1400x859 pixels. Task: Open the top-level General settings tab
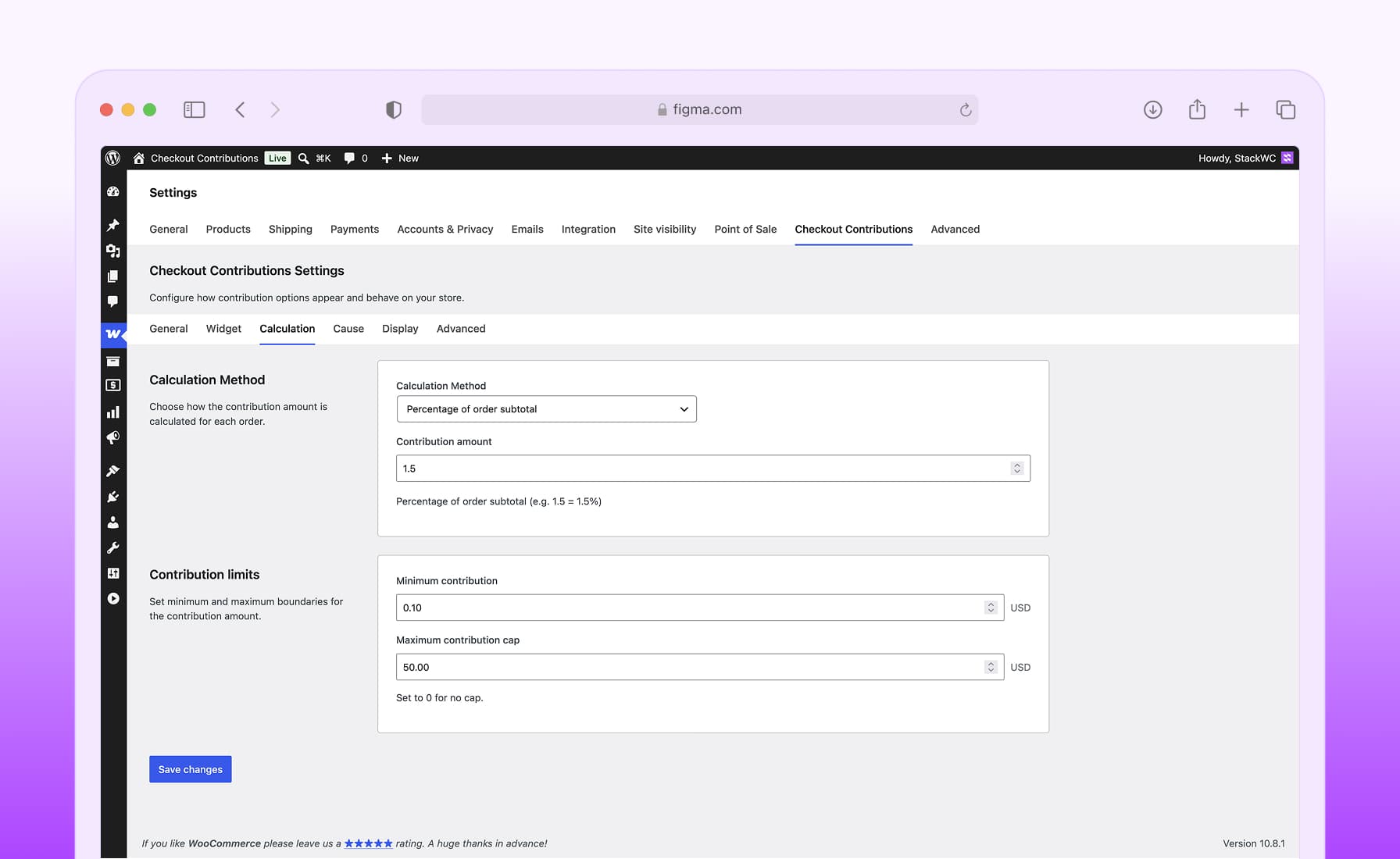click(169, 230)
